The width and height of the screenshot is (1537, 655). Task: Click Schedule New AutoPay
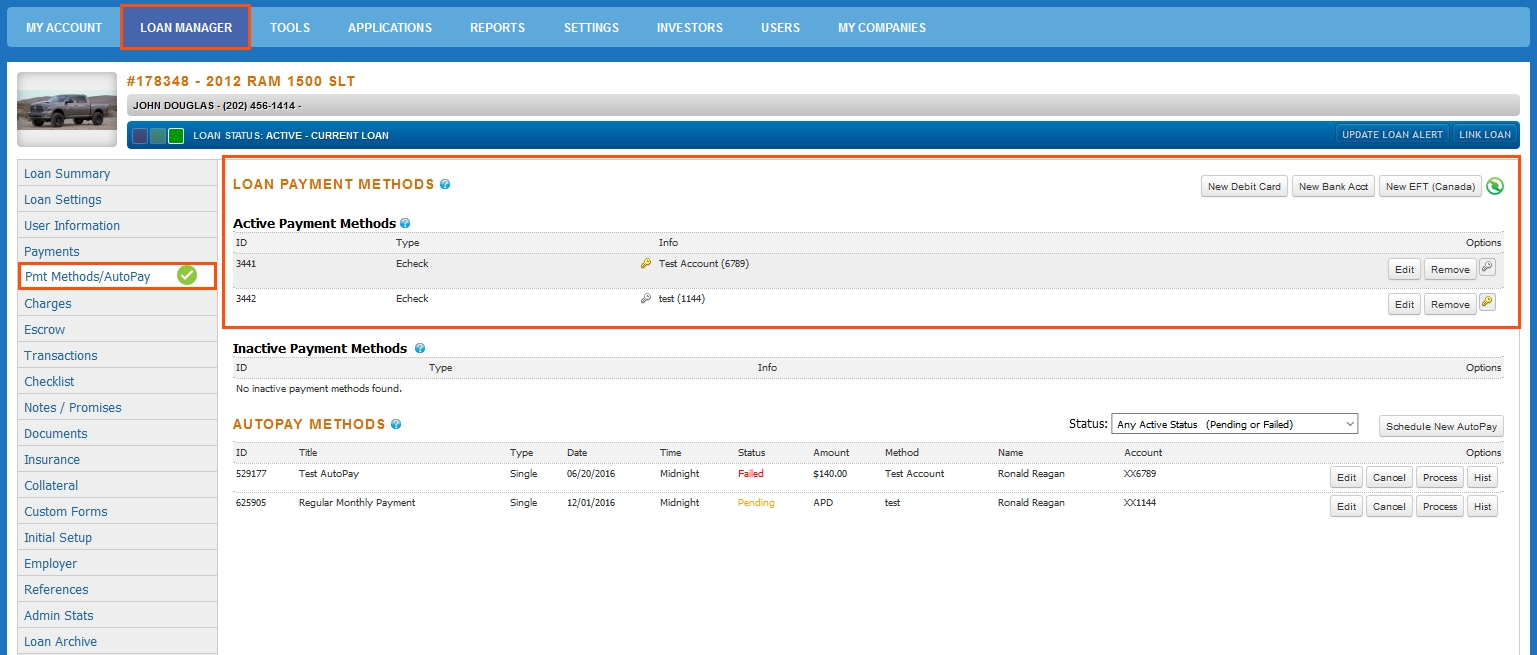(x=1441, y=426)
